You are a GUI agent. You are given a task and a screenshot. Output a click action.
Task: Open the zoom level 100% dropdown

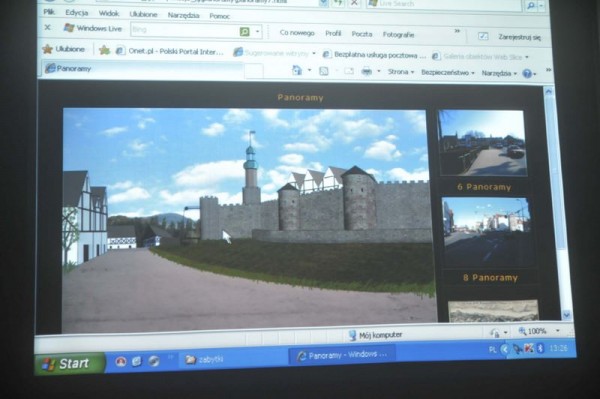point(538,331)
